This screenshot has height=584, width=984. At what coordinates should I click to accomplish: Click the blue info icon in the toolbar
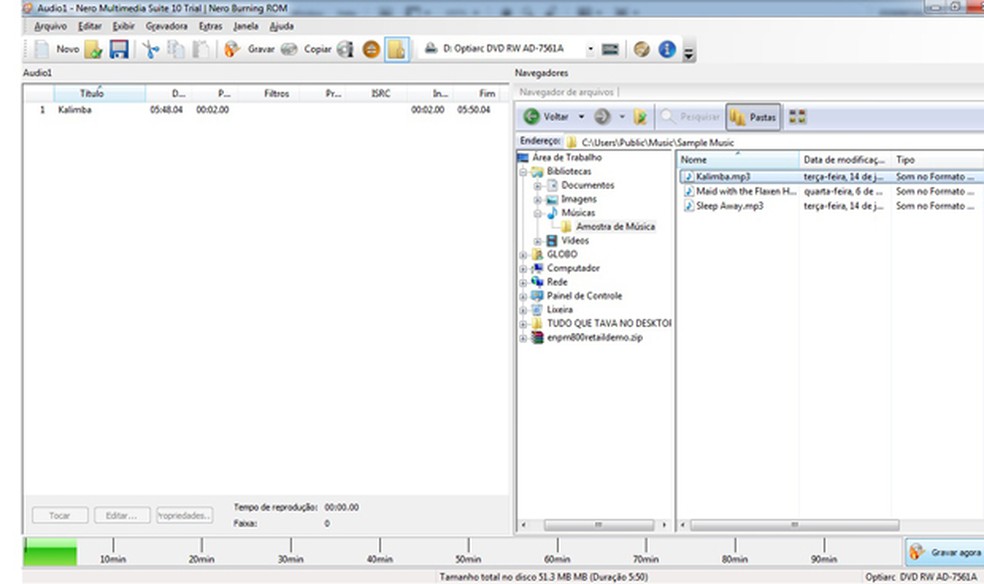[667, 49]
